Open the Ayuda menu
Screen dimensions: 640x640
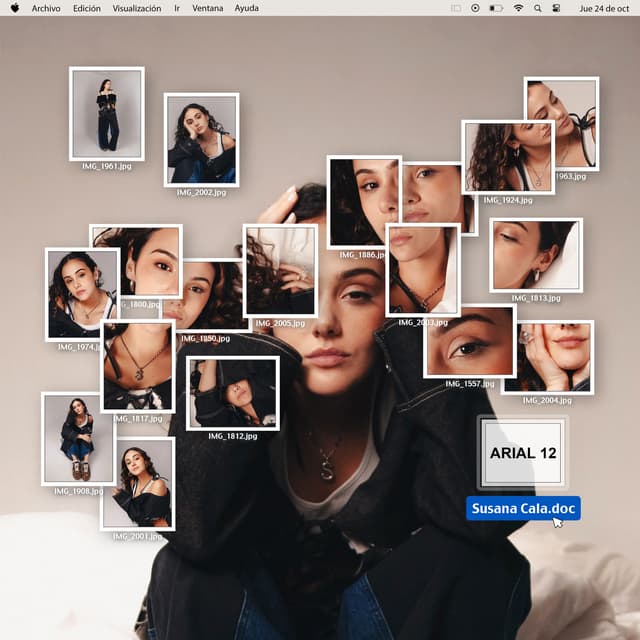[246, 8]
